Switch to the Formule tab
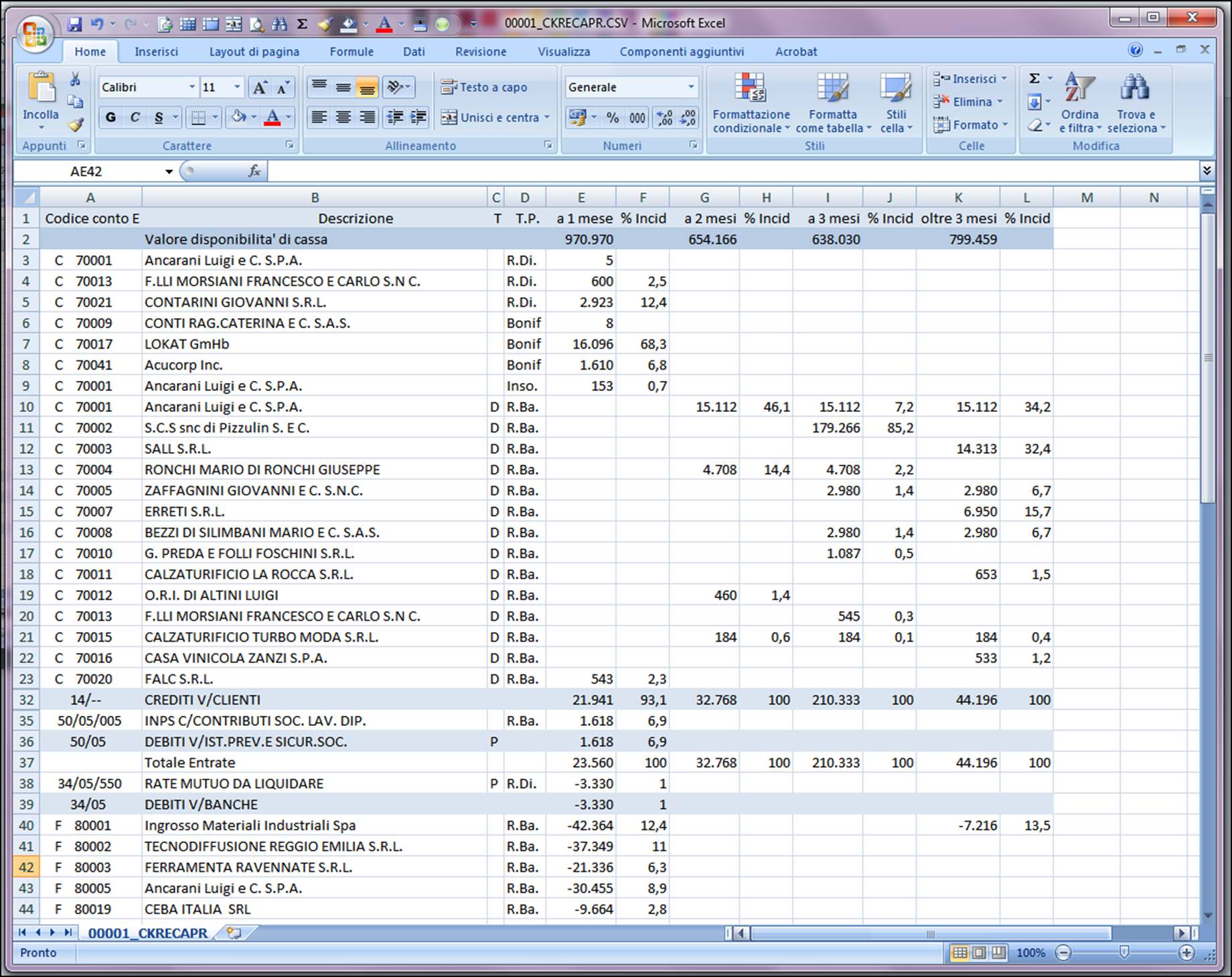The image size is (1232, 977). click(x=352, y=52)
